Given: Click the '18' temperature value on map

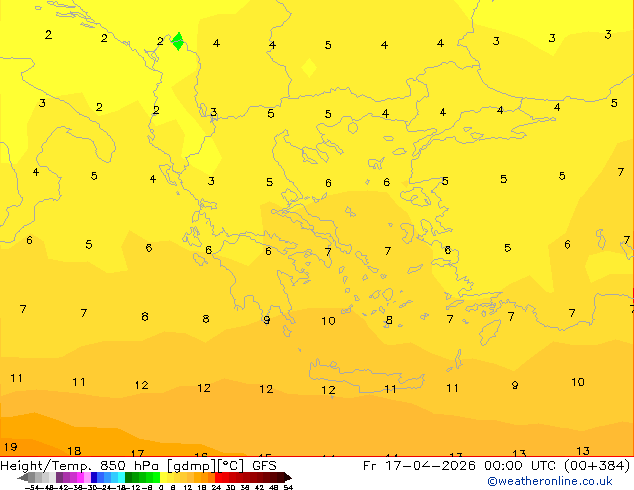Looking at the screenshot, I should click(74, 450).
